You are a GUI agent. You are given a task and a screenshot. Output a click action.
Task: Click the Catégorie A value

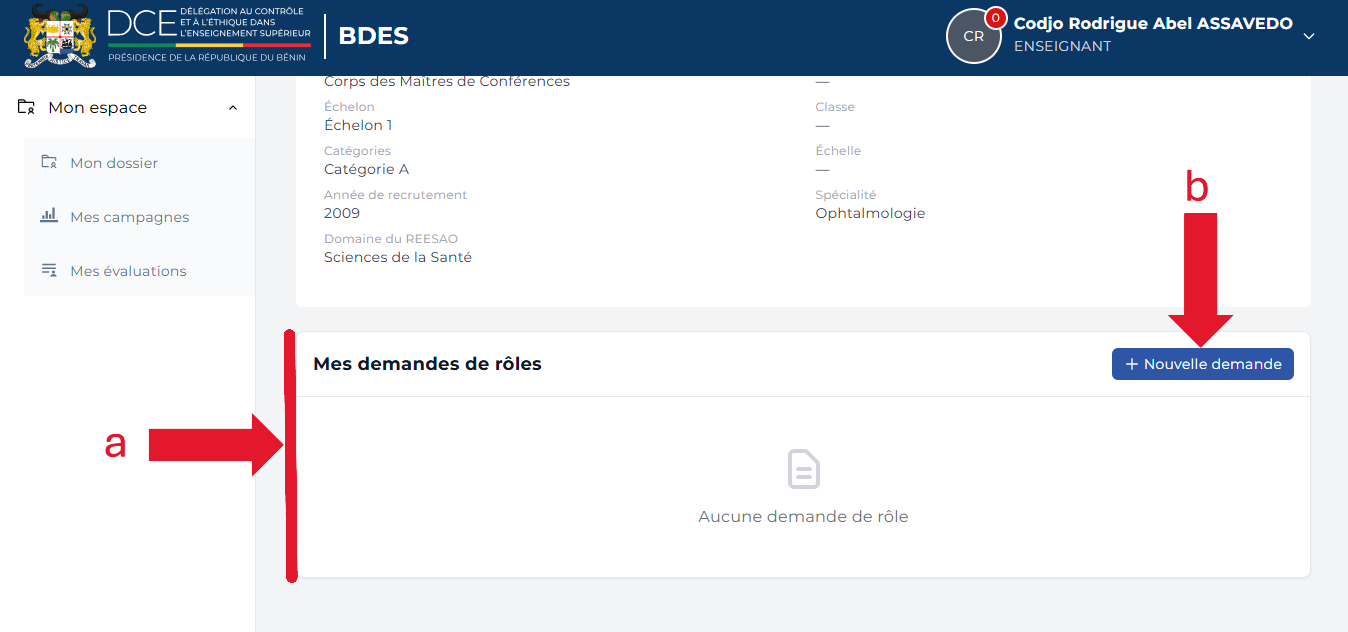tap(366, 169)
